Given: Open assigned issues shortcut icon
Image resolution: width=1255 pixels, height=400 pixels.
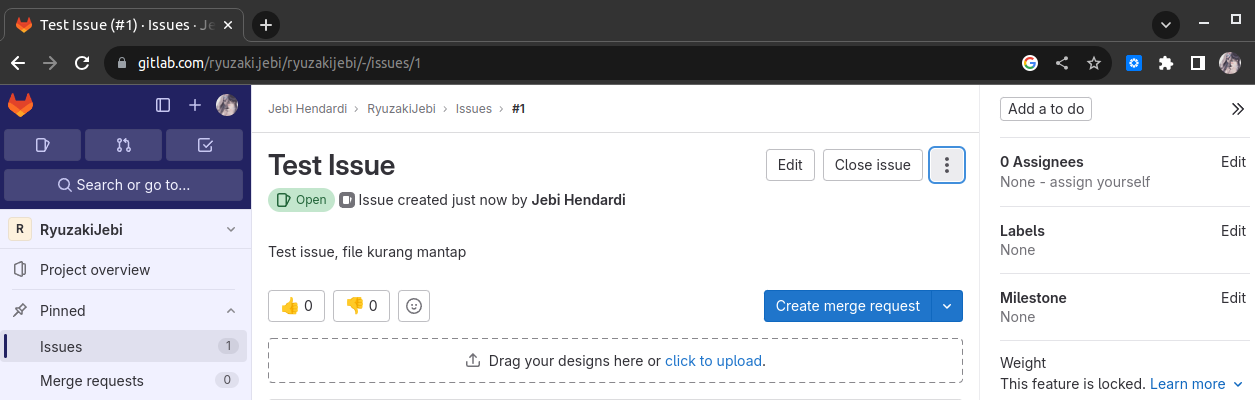Looking at the screenshot, I should tap(43, 145).
